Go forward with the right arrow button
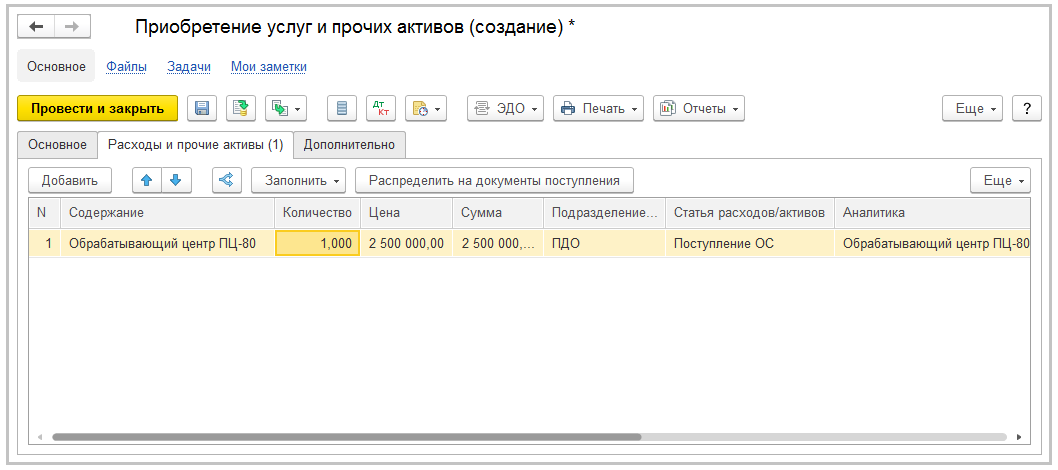Screen dimensions: 1058x470 72,26
